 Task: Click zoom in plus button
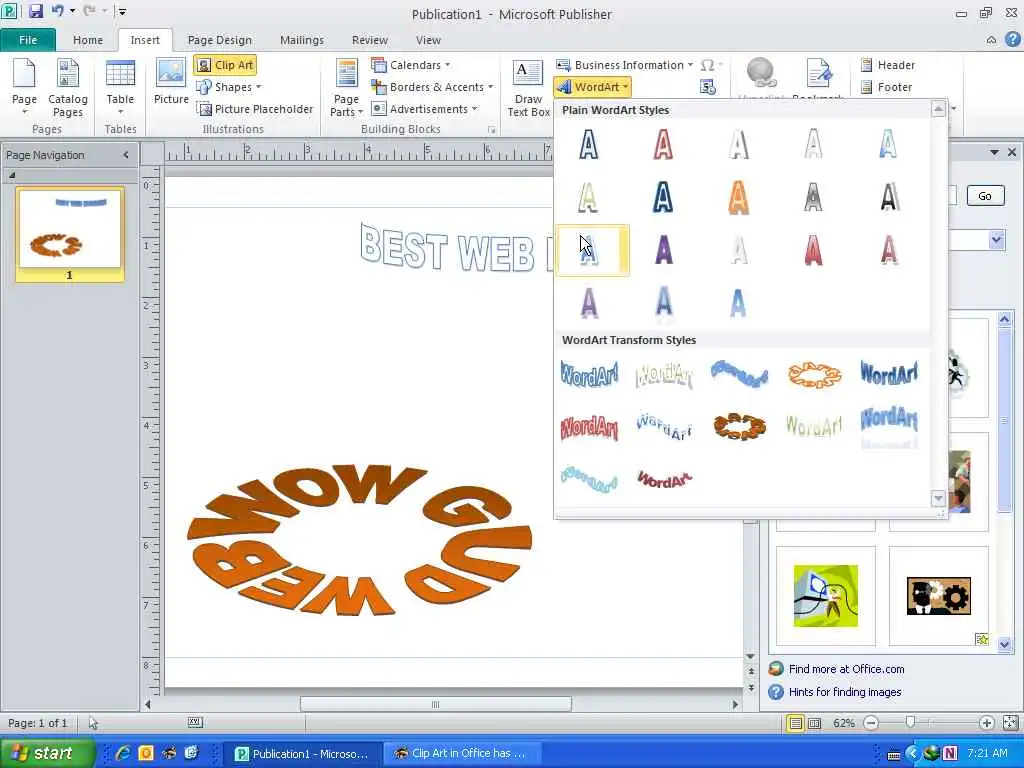pyautogui.click(x=986, y=723)
